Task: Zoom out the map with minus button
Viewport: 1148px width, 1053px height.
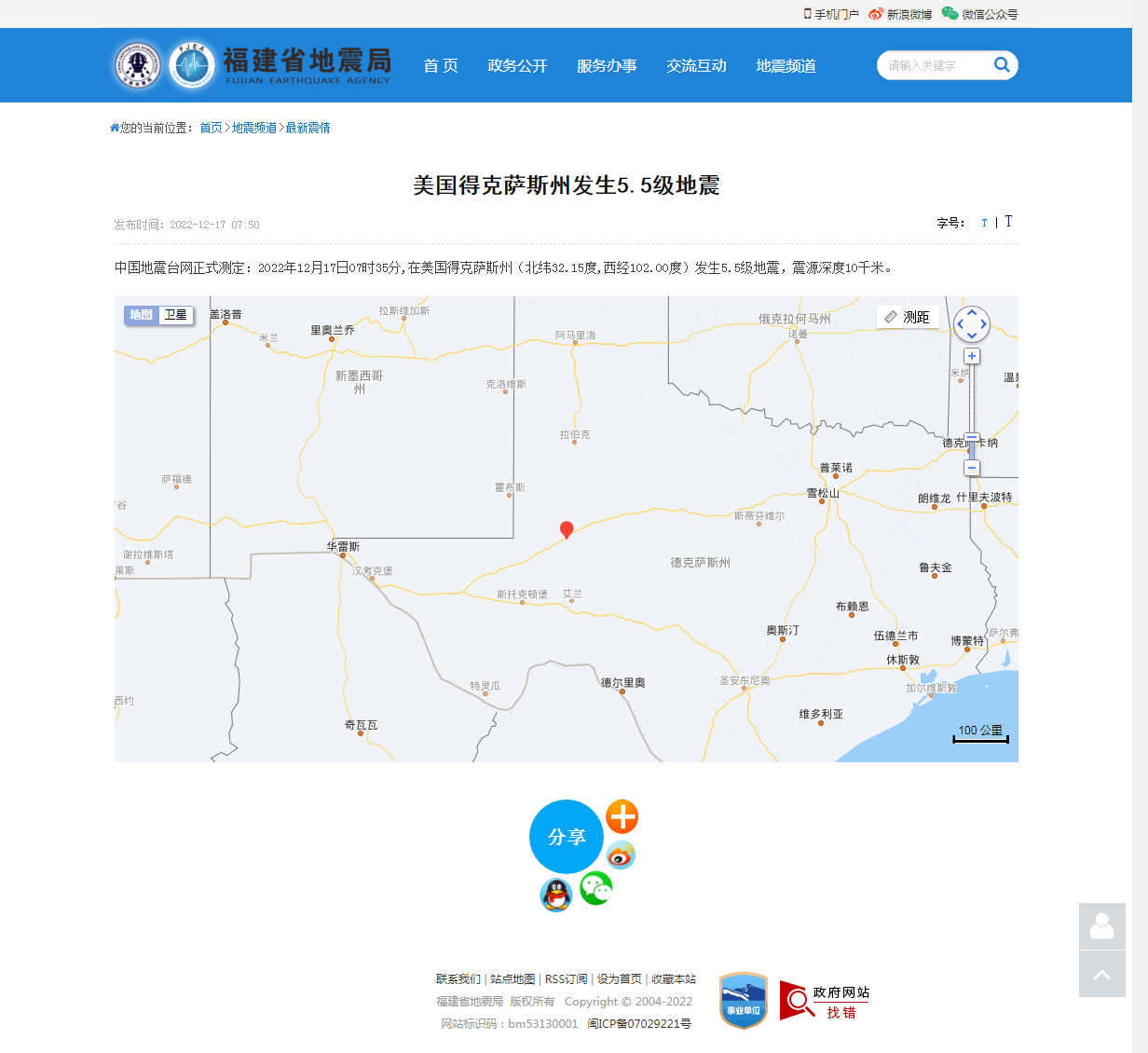Action: tap(972, 468)
